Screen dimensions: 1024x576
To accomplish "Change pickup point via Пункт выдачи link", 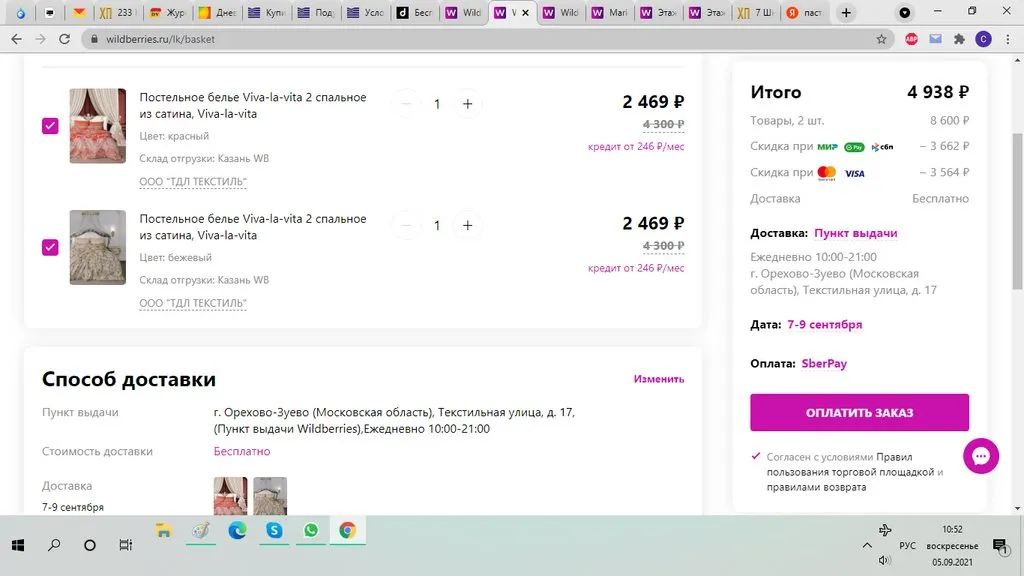I will 855,233.
